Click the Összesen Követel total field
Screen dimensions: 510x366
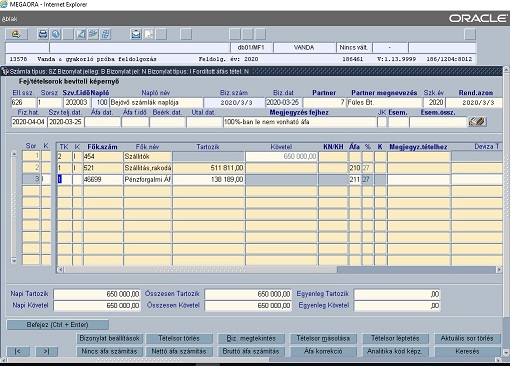click(x=248, y=306)
